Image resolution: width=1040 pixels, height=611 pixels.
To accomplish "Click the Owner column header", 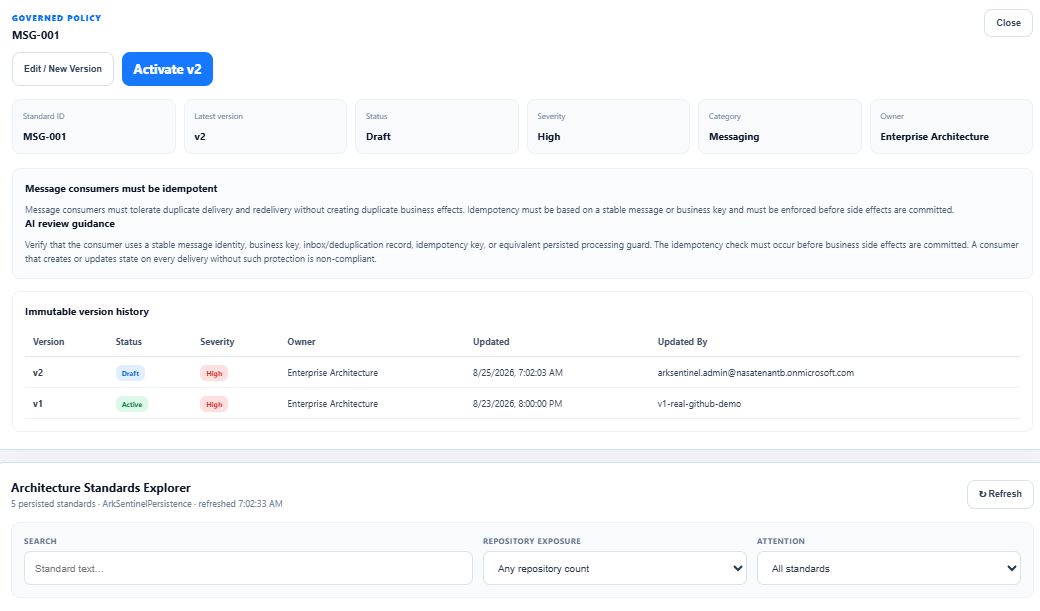I will pyautogui.click(x=301, y=342).
